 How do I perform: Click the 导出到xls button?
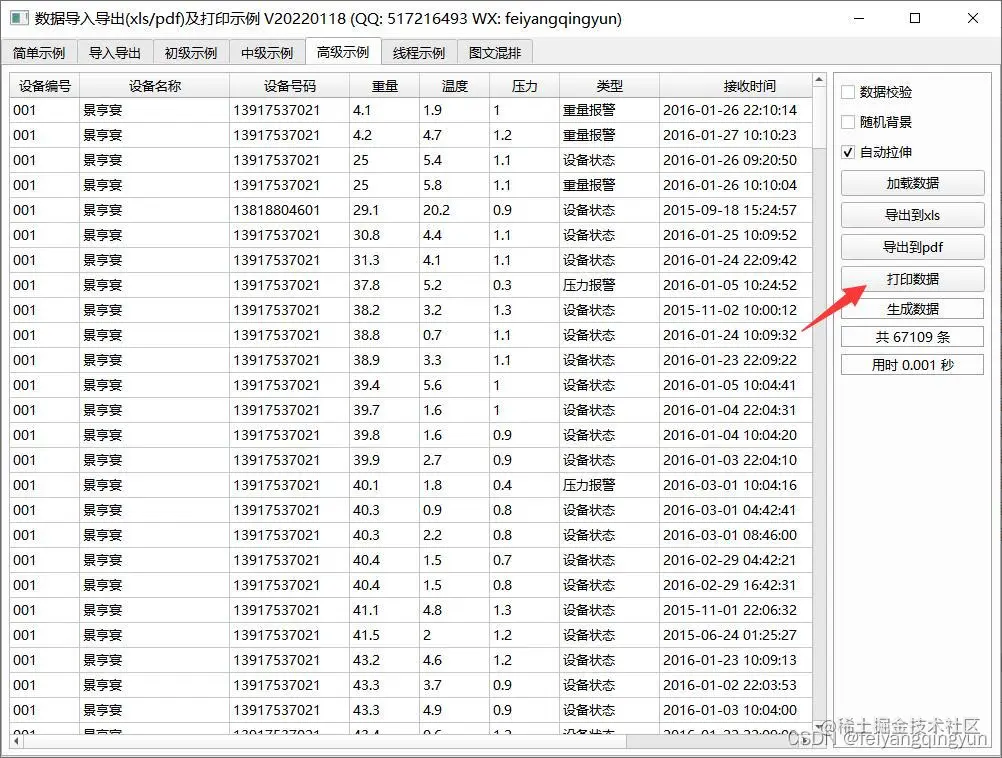(x=913, y=215)
